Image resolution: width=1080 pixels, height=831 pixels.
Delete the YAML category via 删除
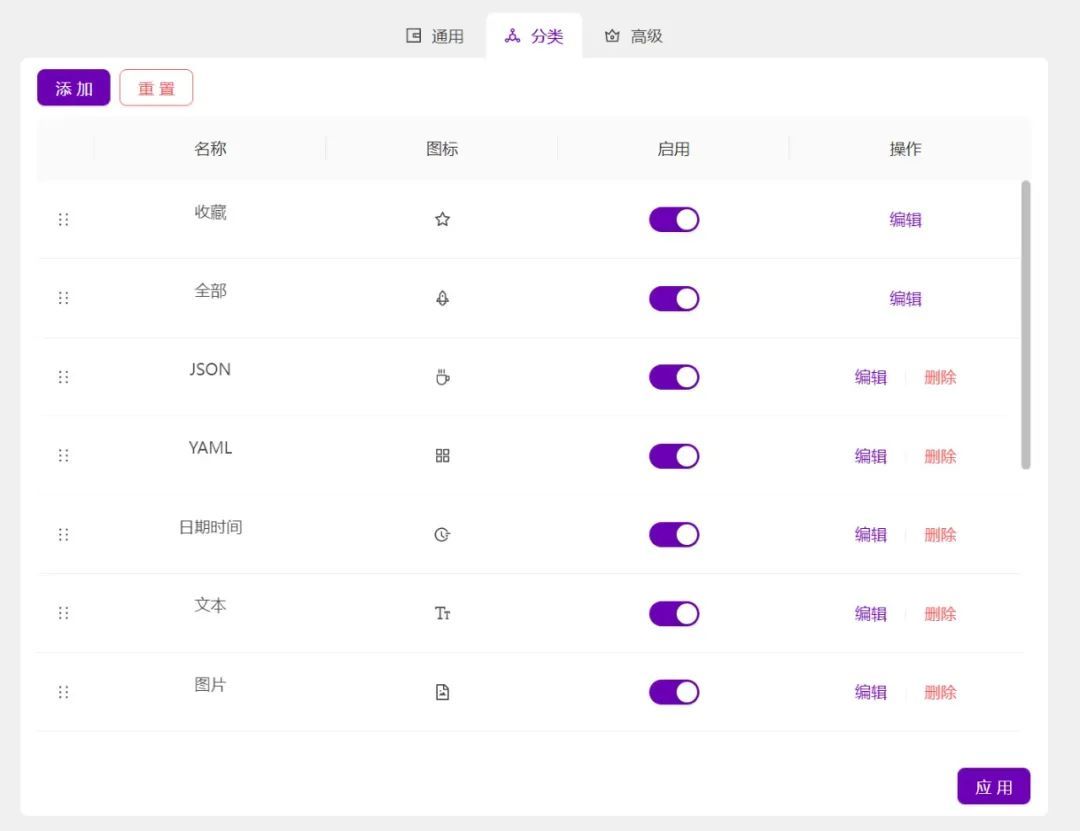[940, 456]
